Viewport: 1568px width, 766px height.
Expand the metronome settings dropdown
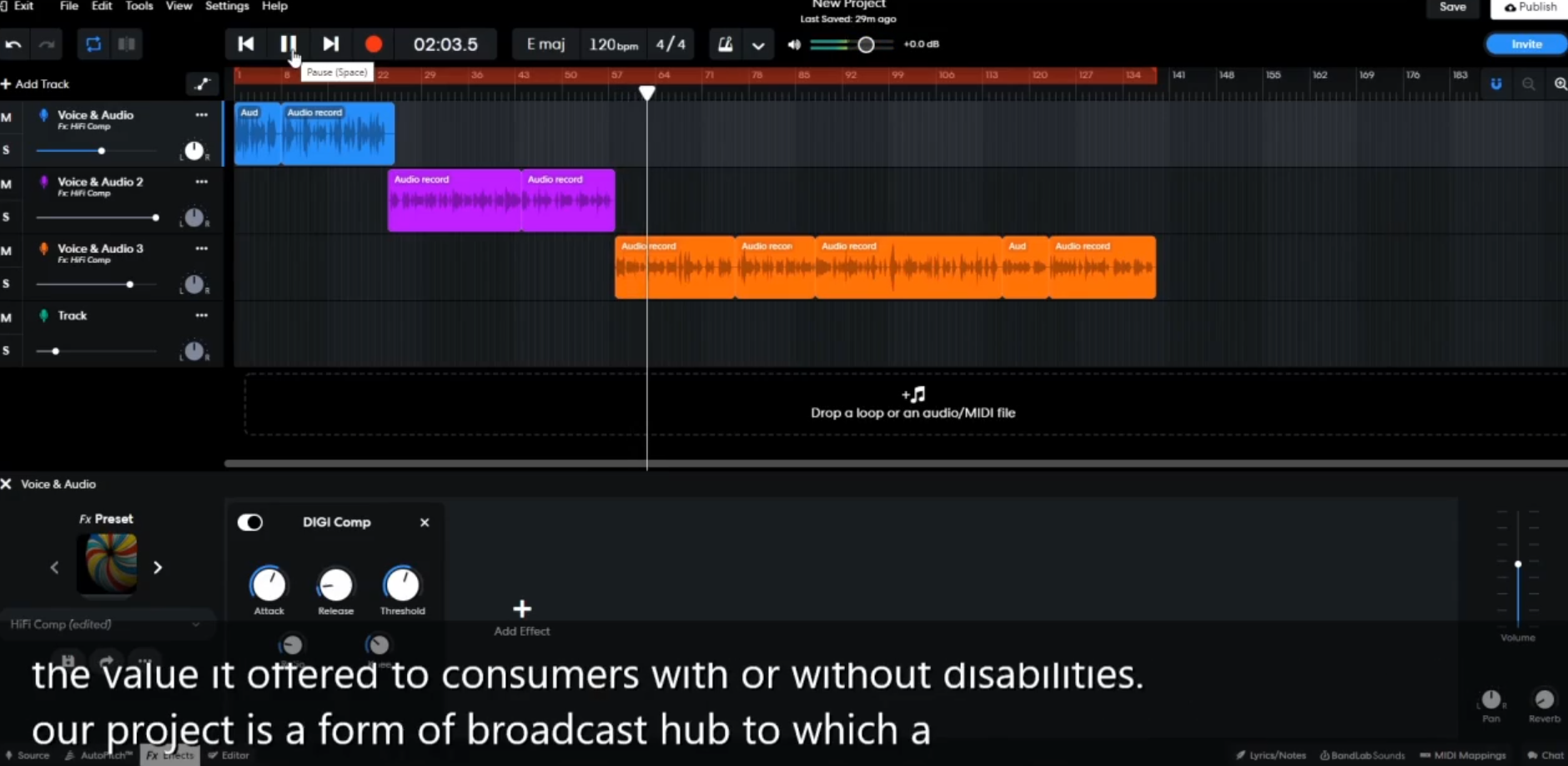click(758, 45)
